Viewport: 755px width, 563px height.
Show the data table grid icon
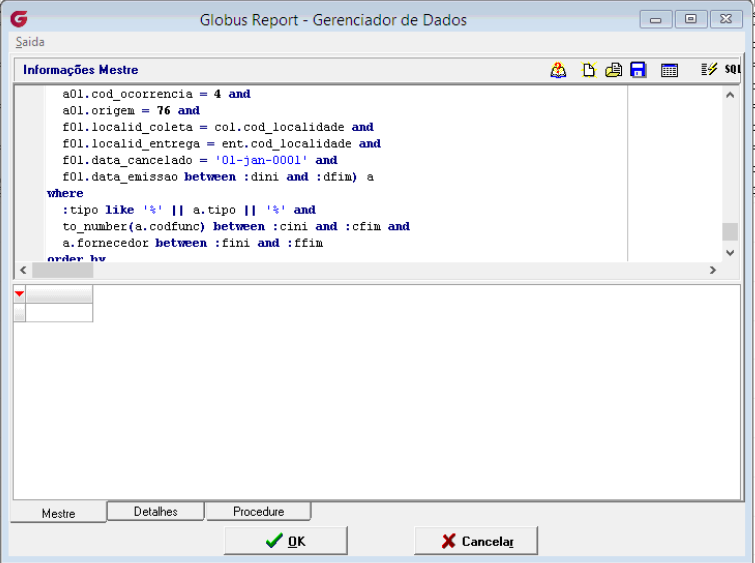669,70
